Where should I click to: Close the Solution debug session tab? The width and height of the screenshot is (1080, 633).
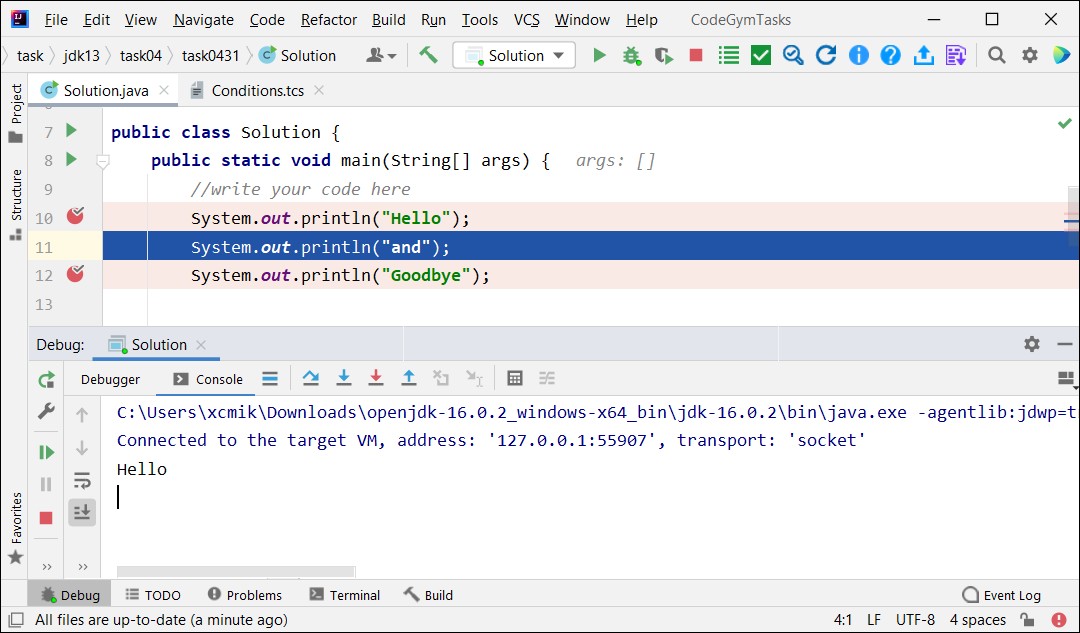point(201,344)
